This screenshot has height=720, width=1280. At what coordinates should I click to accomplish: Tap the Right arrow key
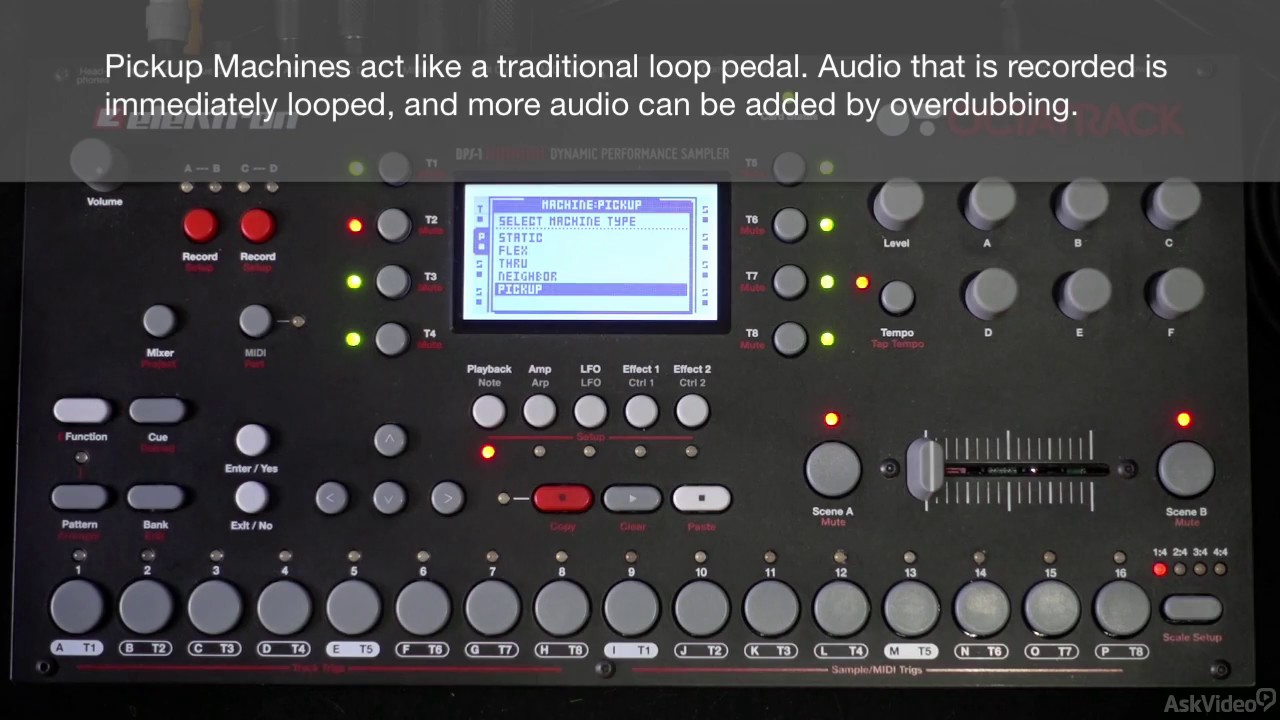click(x=448, y=497)
